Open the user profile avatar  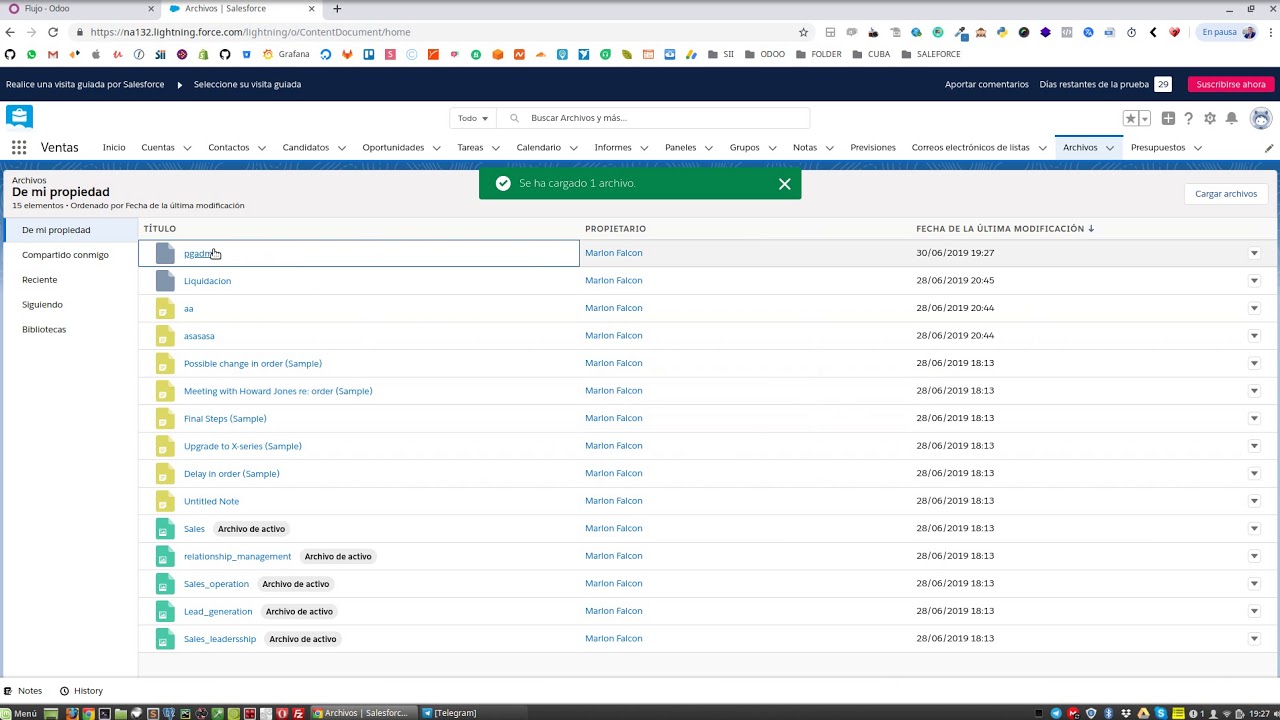1261,118
